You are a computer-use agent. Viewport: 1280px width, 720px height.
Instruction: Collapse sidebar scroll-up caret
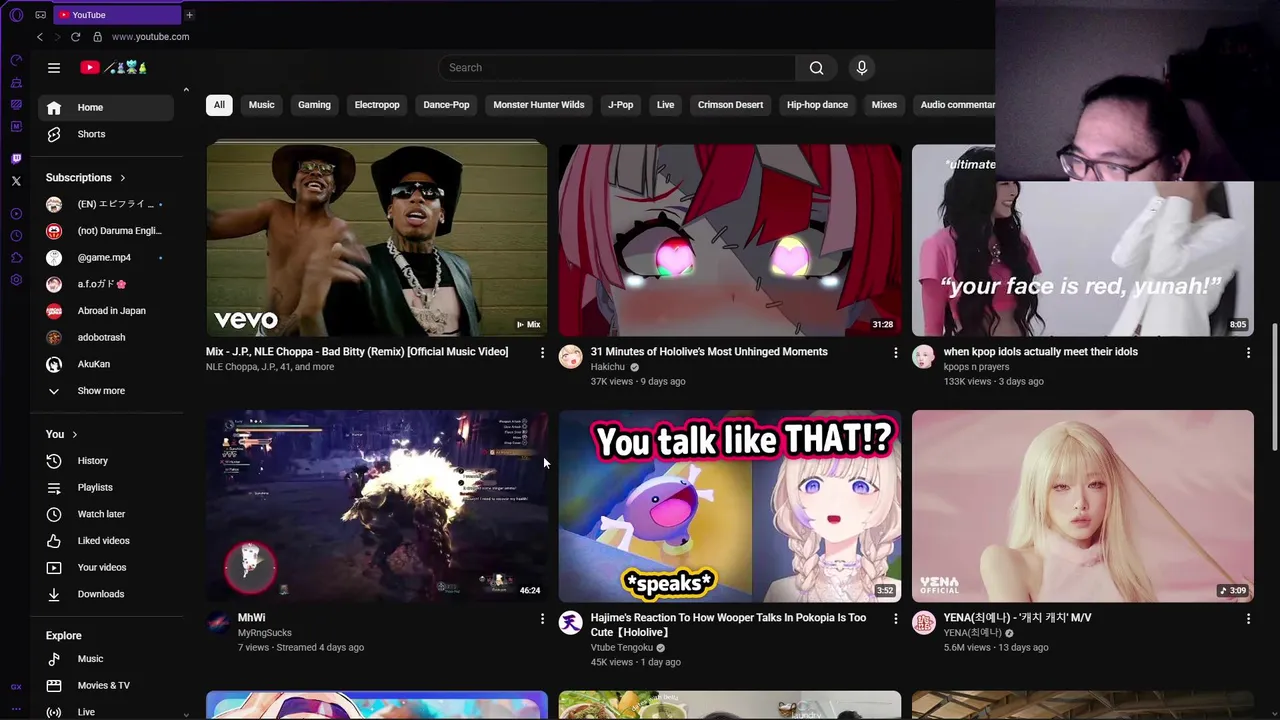coord(186,91)
